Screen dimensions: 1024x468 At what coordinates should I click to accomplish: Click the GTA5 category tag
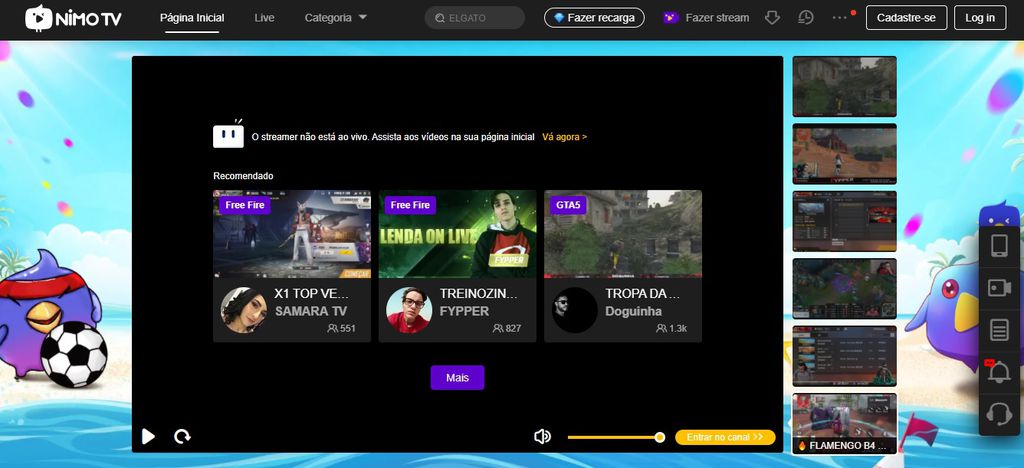pos(568,205)
